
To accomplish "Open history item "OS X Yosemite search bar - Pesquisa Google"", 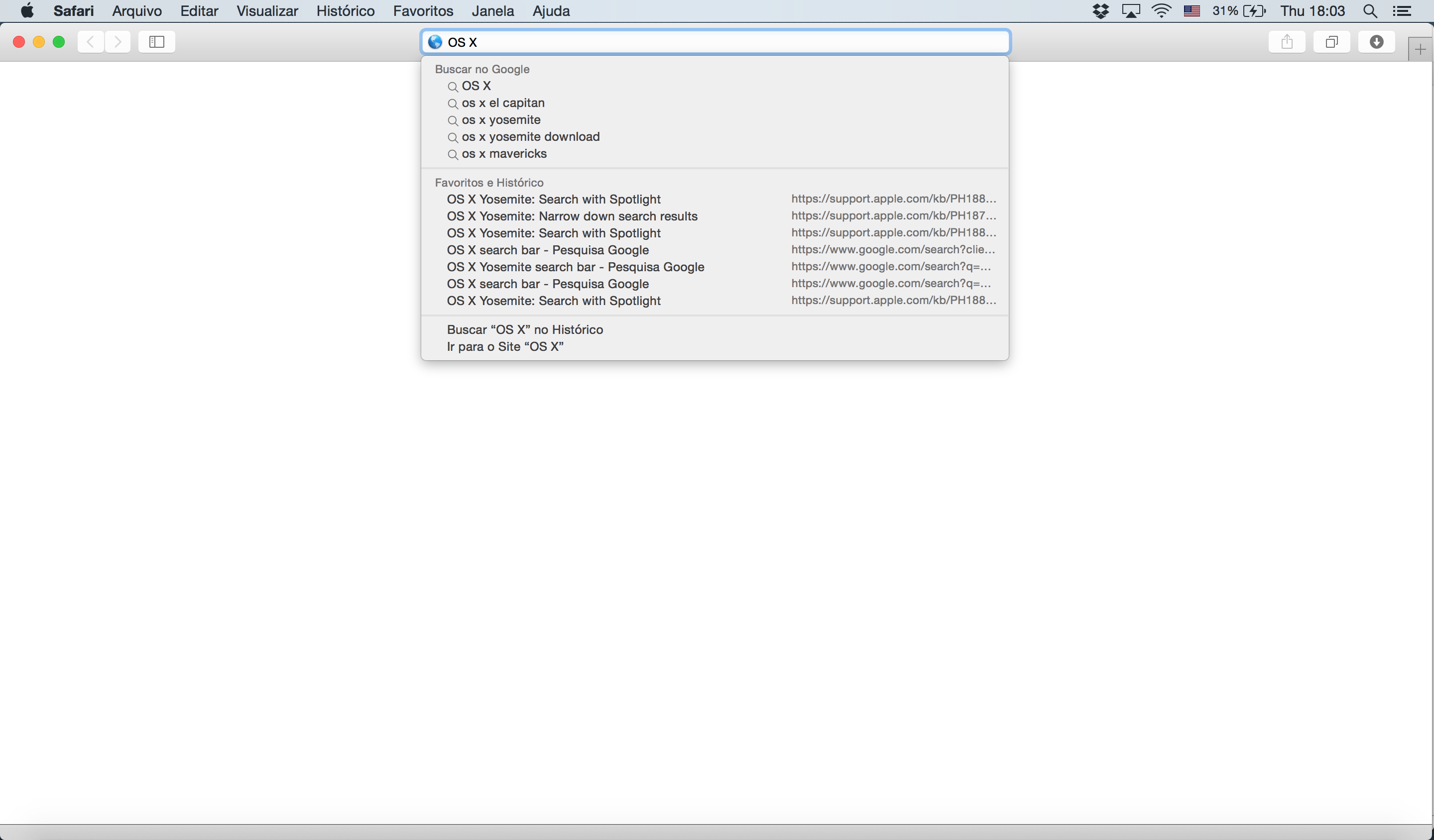I will [715, 267].
